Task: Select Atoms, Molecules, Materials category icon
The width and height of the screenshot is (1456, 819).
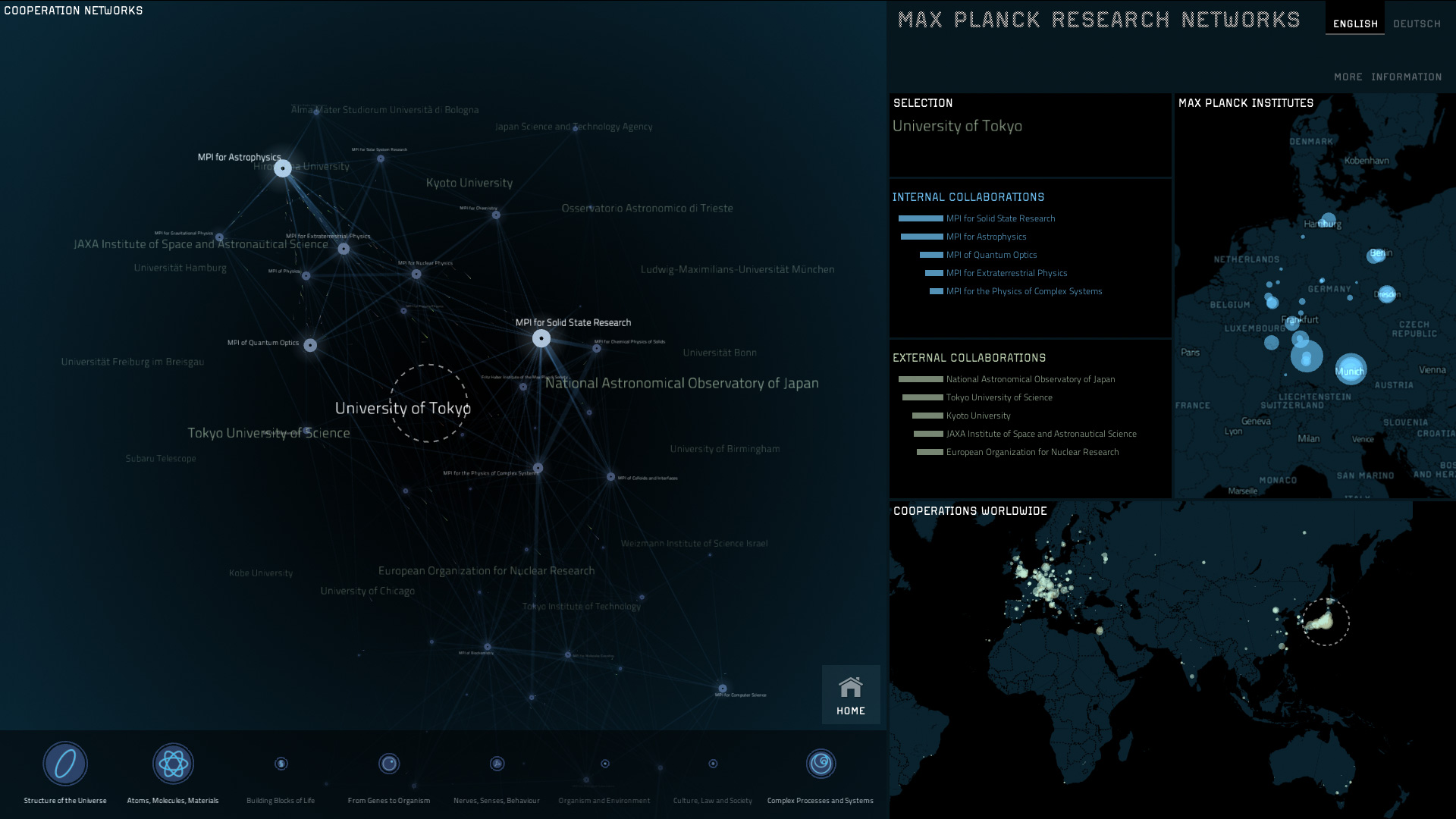Action: point(173,764)
